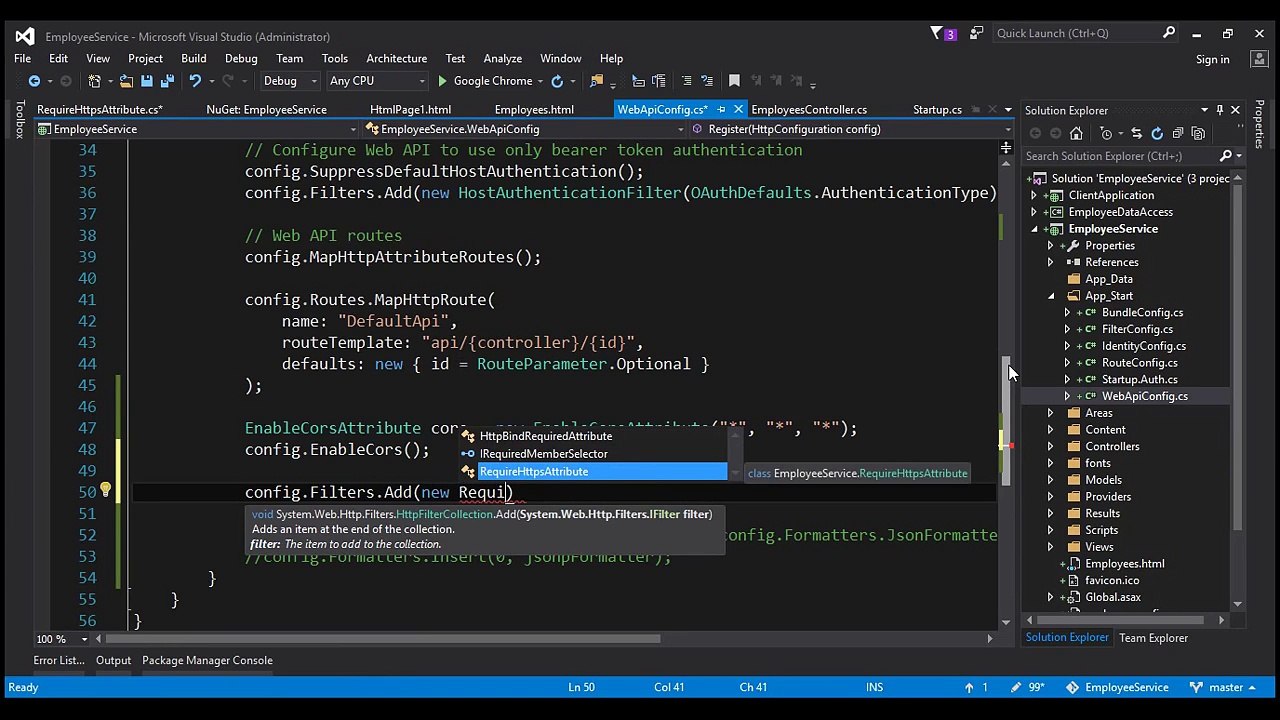The image size is (1280, 720).
Task: Expand the EmployeeDataAccess project node
Action: tap(1034, 212)
